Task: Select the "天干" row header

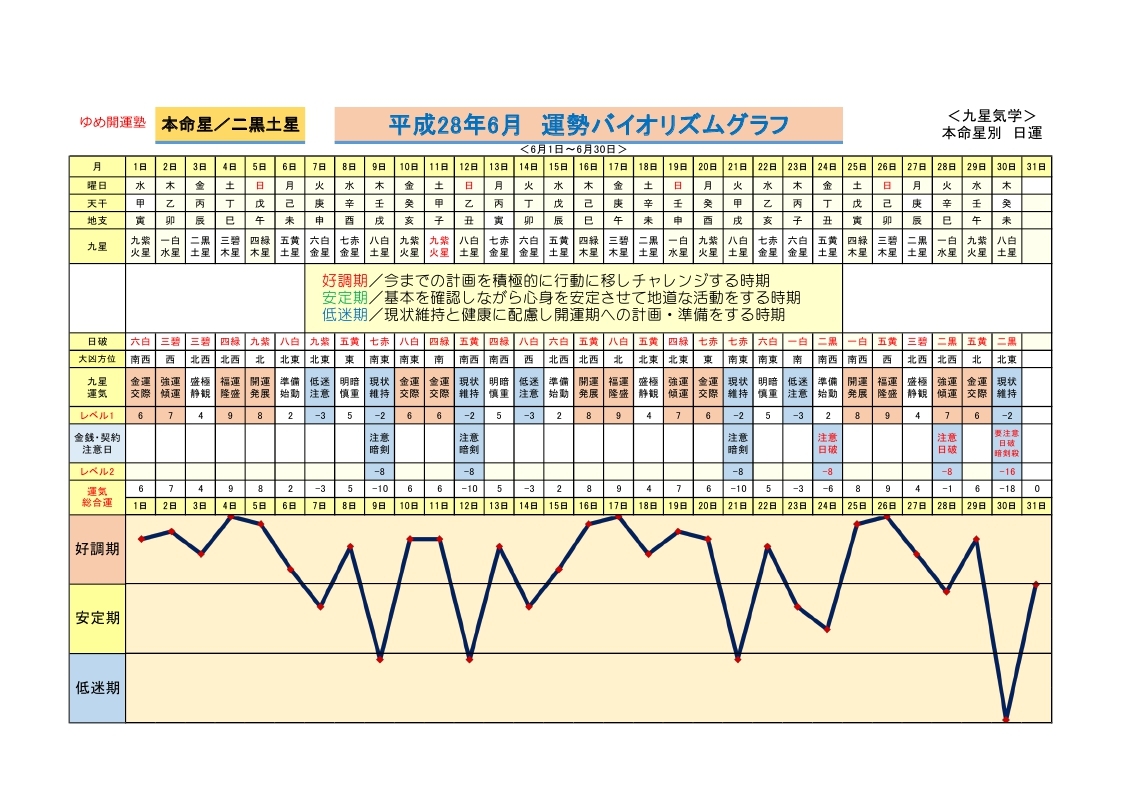Action: pos(97,202)
